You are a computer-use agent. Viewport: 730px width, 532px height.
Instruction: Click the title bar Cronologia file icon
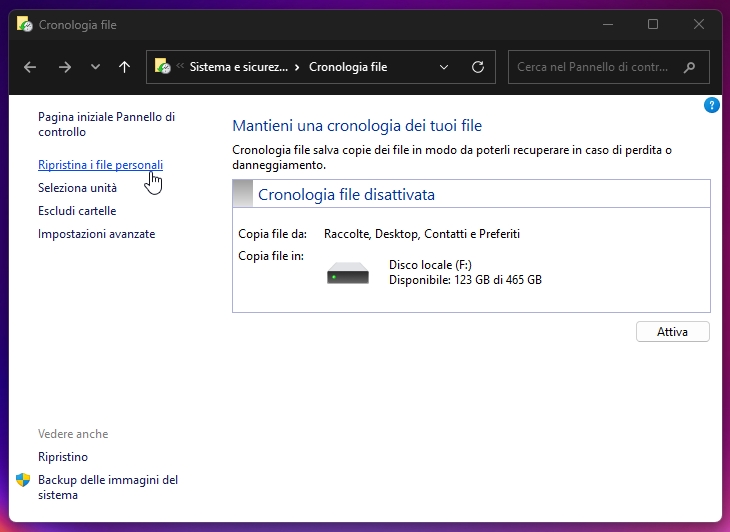pyautogui.click(x=25, y=24)
